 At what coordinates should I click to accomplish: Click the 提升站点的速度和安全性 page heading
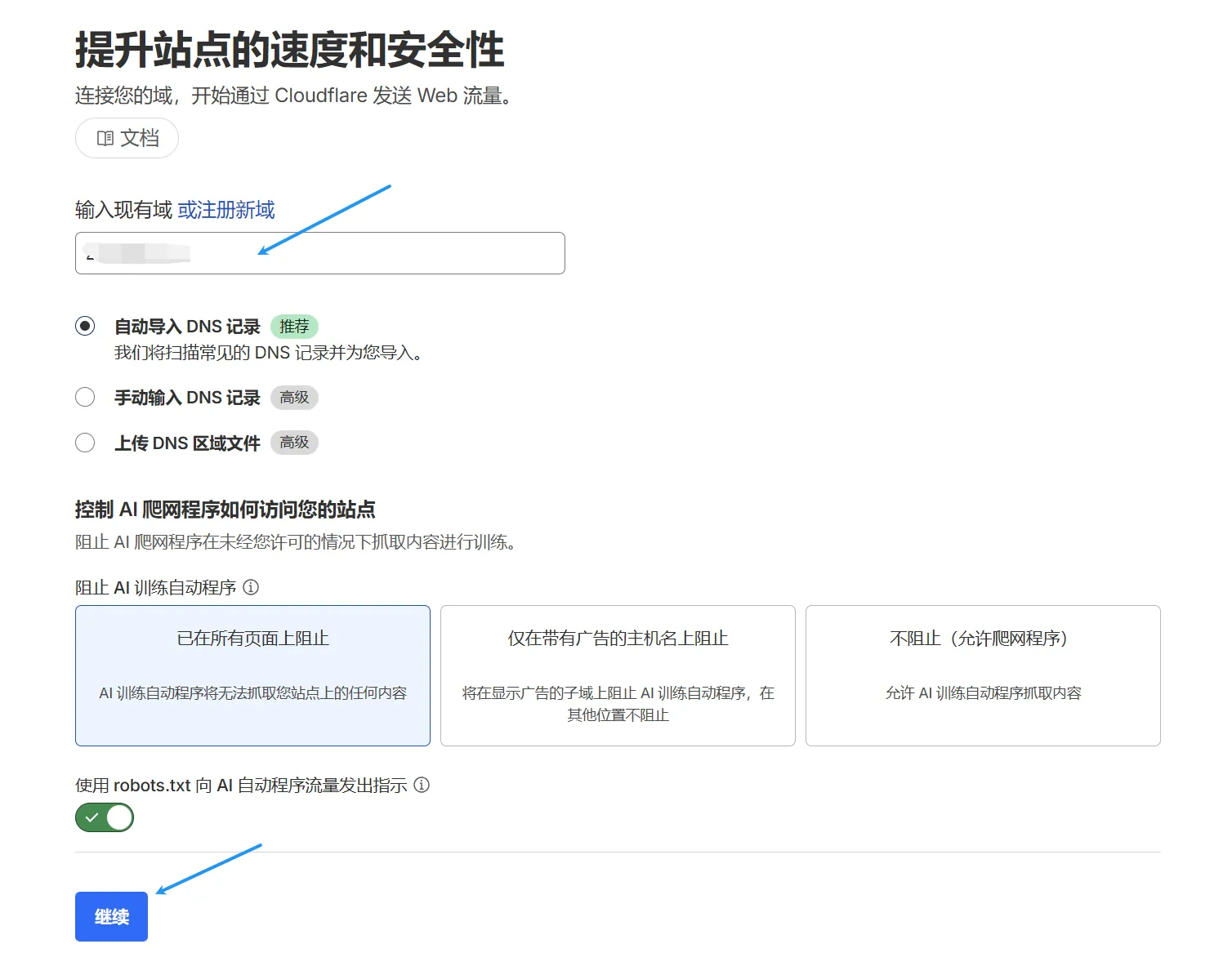(x=290, y=50)
